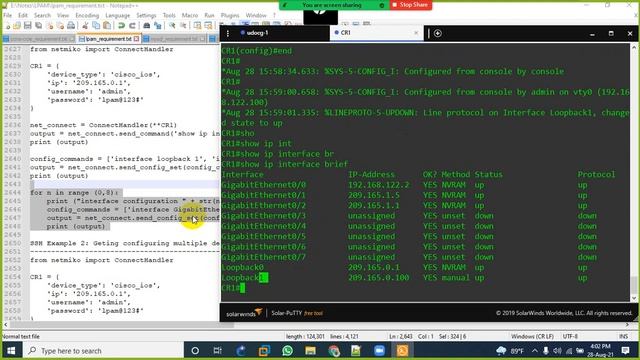Toggle INS insert mode in status bar
Image resolution: width=640 pixels, height=360 pixels.
click(x=623, y=336)
